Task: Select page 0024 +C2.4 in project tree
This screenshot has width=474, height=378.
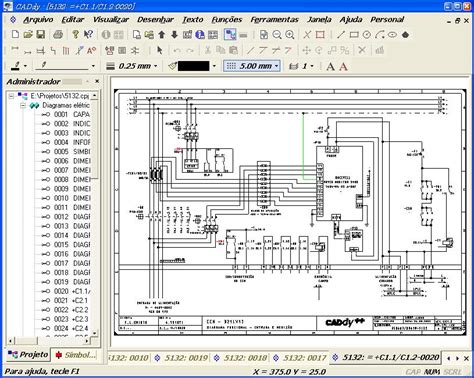Action: [65, 329]
